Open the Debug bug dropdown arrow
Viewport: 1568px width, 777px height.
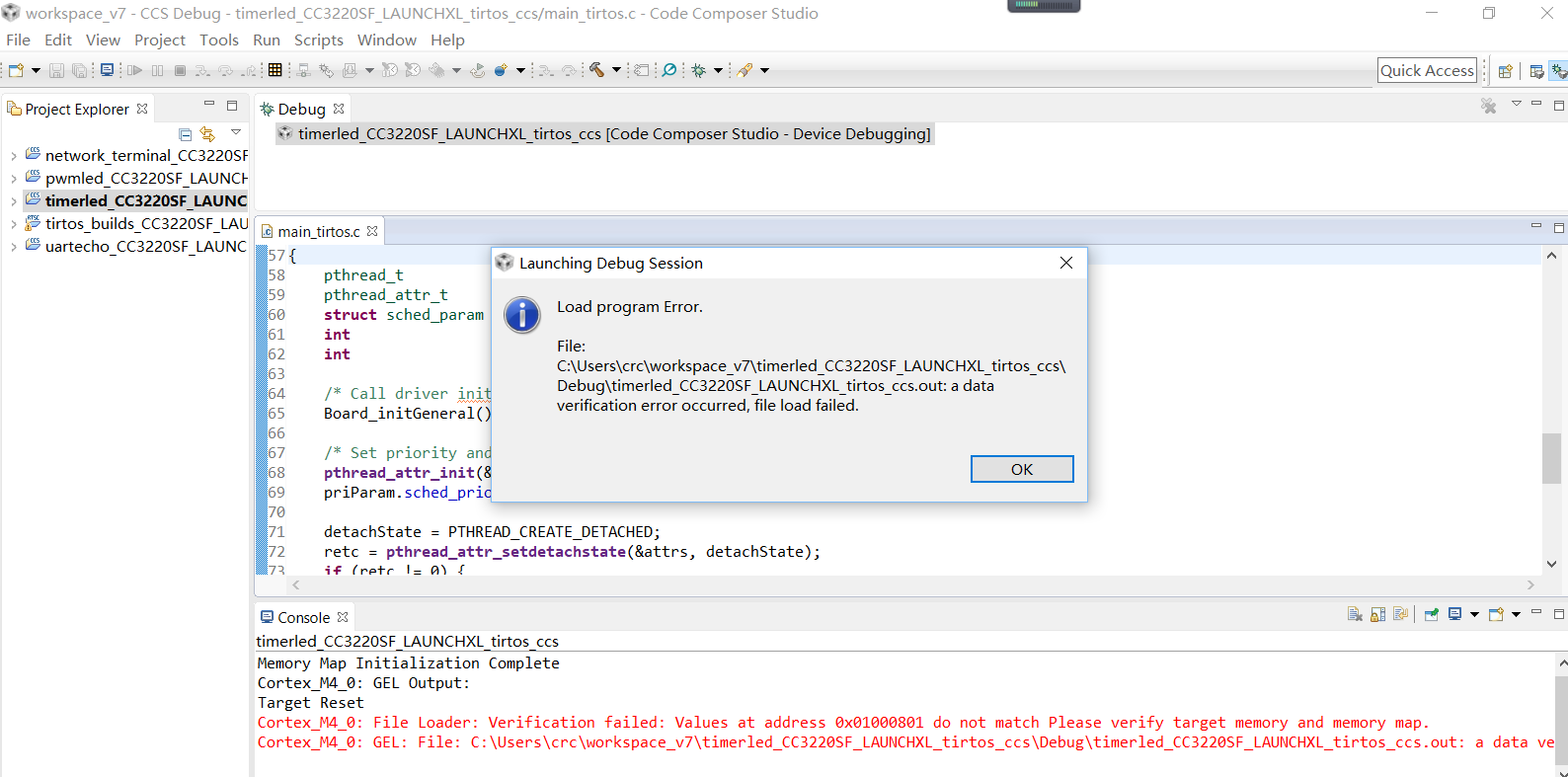tap(718, 70)
